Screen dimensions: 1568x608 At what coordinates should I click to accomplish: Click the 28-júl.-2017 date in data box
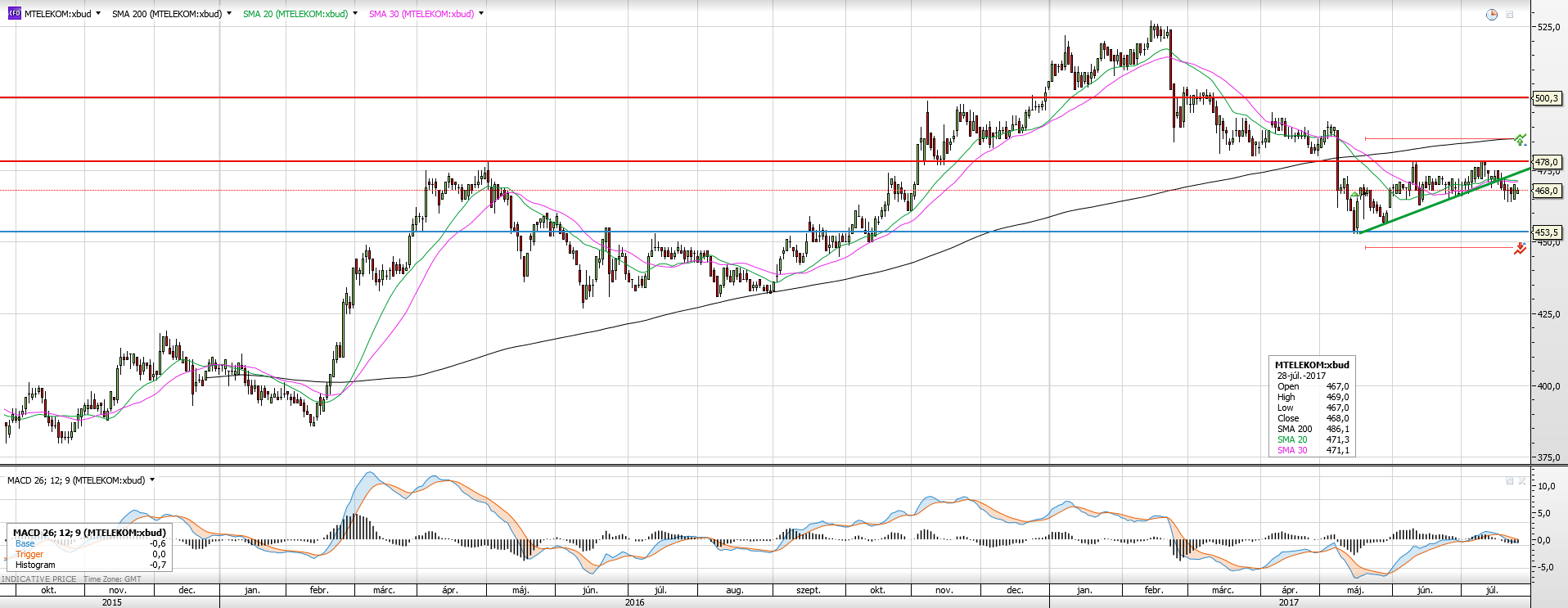click(1301, 376)
